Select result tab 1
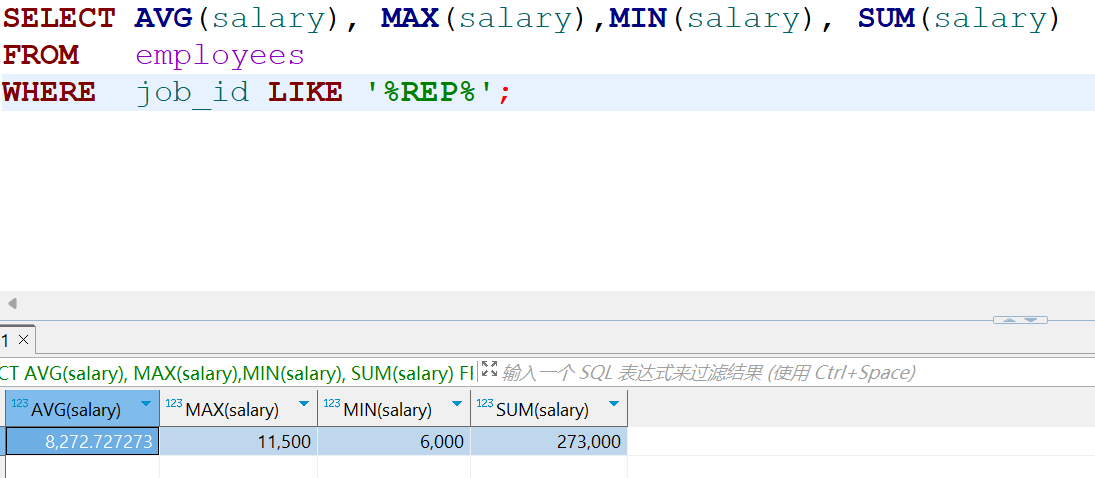Viewport: 1095px width, 478px height. pos(6,340)
